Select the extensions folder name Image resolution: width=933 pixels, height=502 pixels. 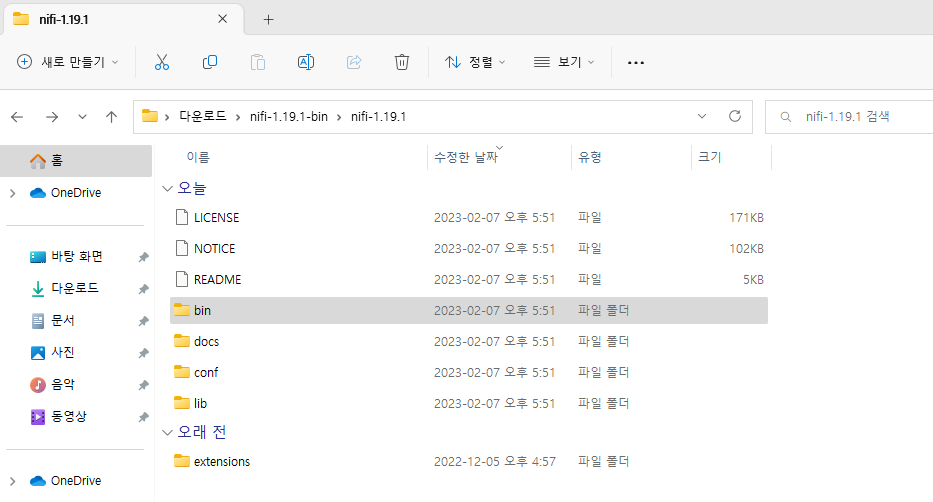coord(222,462)
